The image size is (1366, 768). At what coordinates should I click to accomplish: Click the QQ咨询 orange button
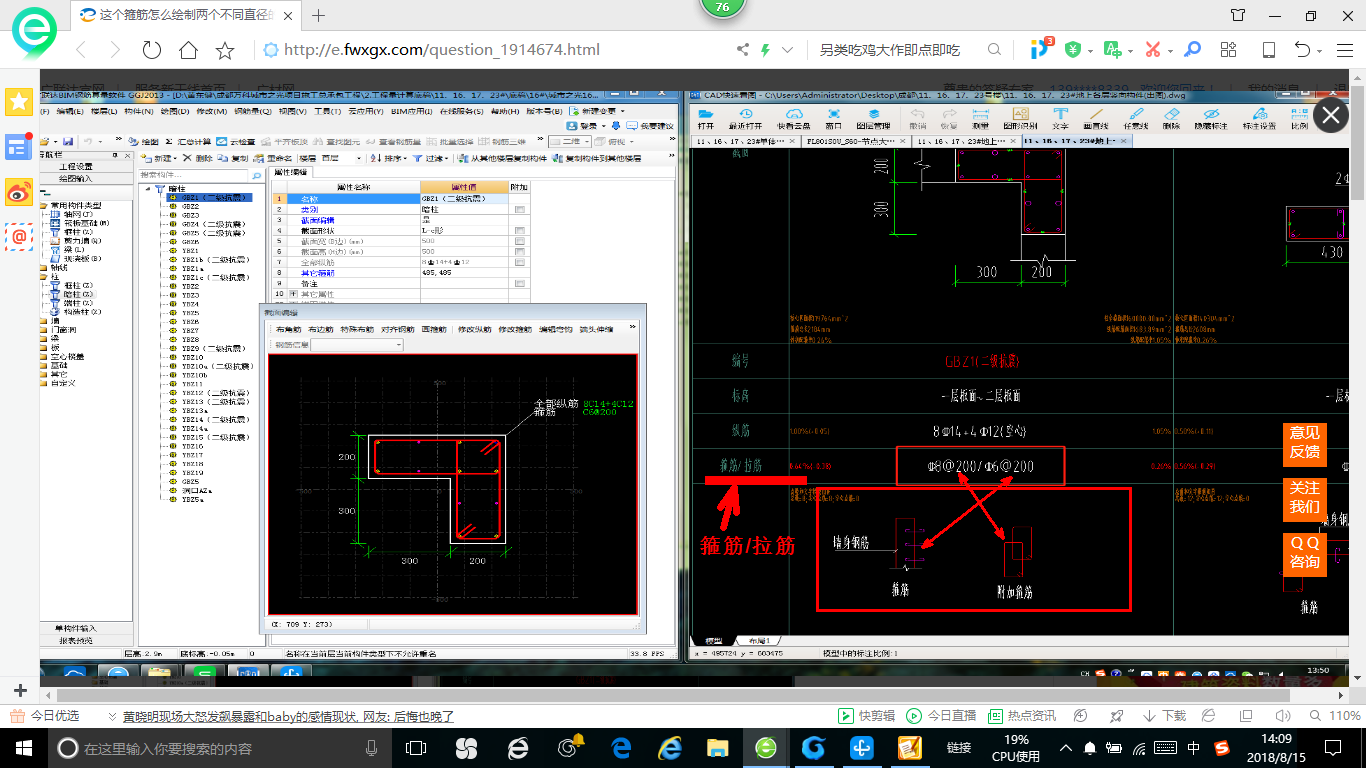point(1304,553)
